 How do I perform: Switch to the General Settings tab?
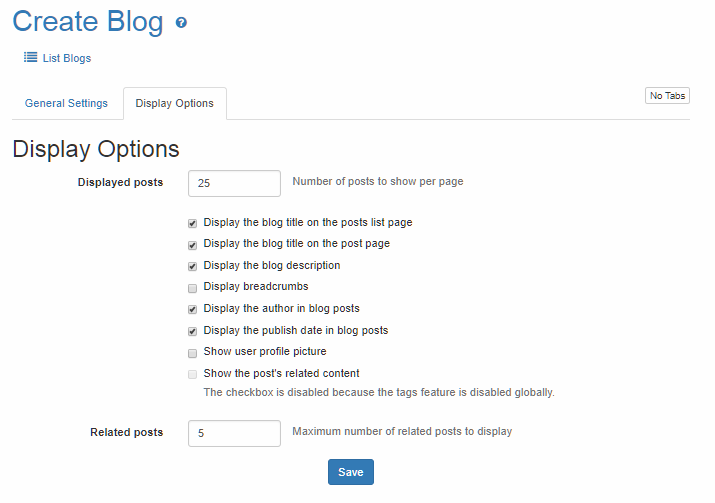click(66, 103)
